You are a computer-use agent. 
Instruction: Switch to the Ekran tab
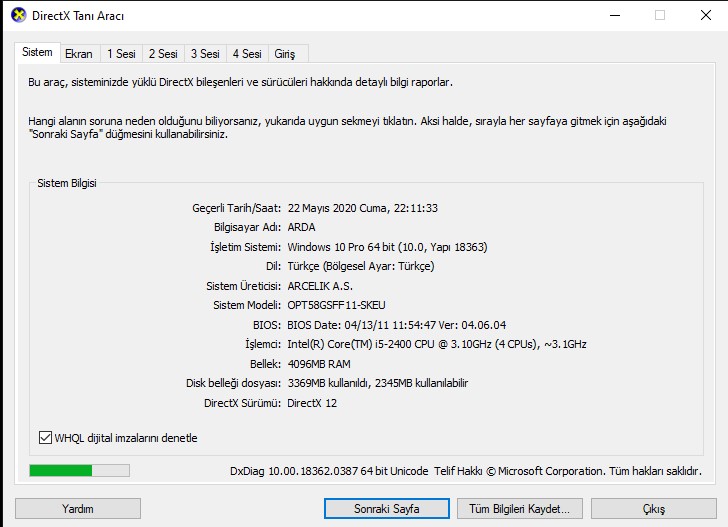point(78,54)
